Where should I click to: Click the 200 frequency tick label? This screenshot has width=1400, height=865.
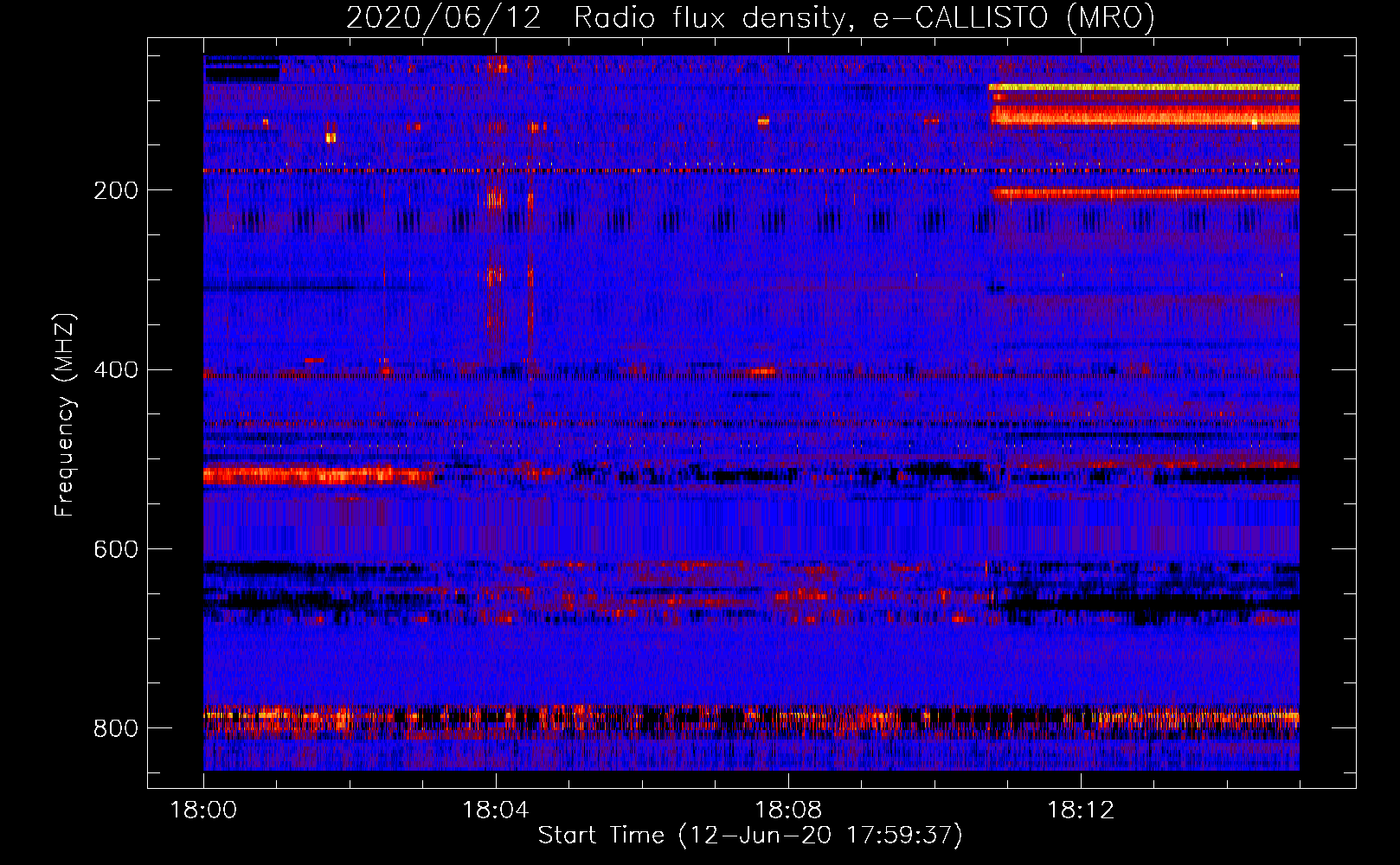[116, 190]
